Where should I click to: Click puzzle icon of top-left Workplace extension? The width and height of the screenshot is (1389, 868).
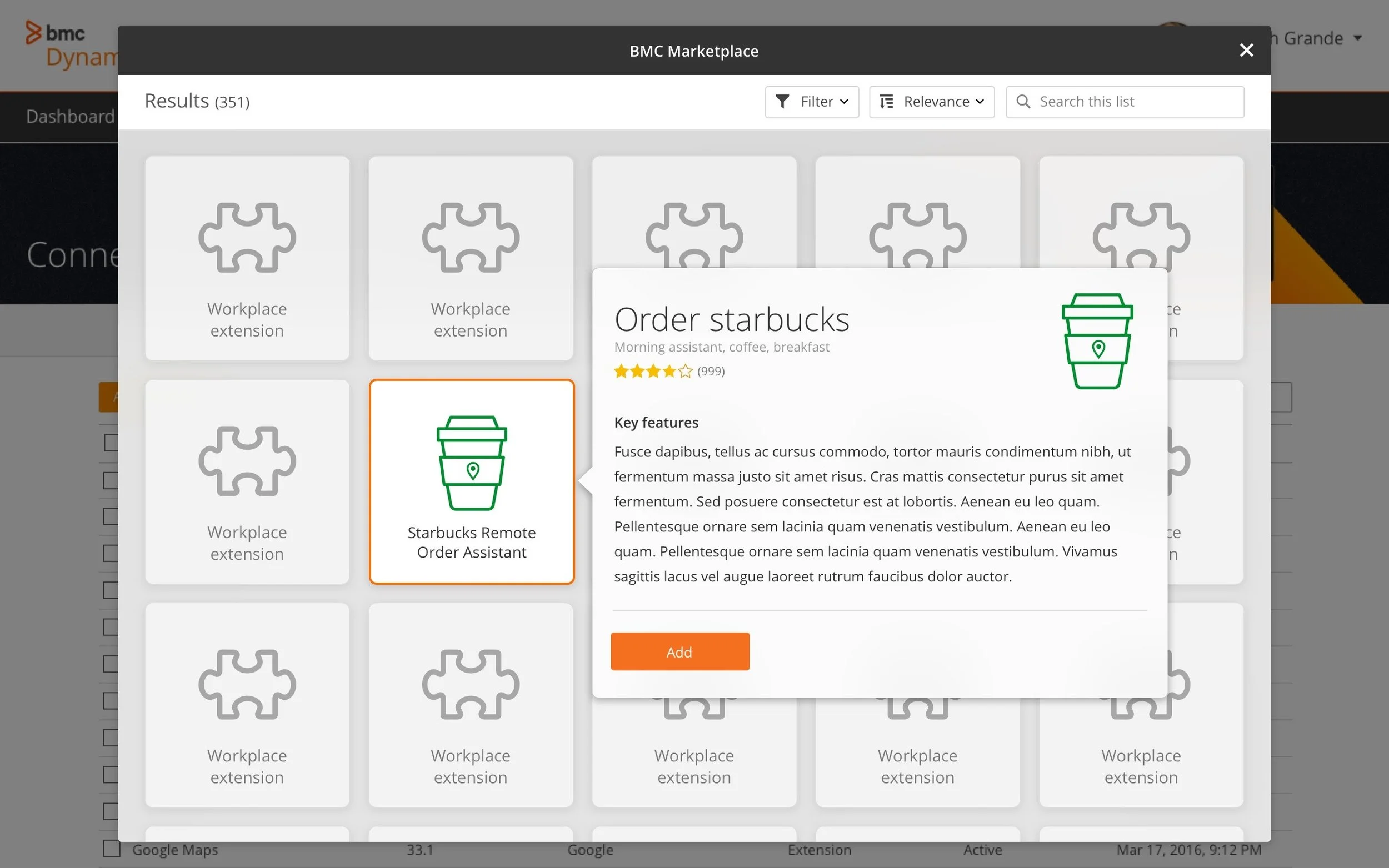[x=247, y=238]
